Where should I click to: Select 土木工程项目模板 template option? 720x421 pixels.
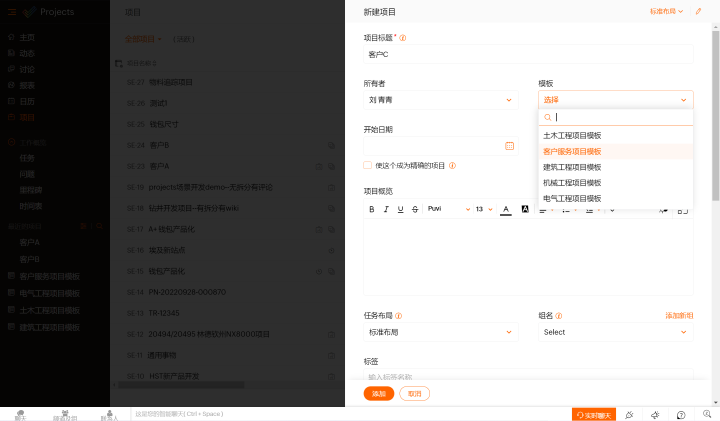(616, 136)
